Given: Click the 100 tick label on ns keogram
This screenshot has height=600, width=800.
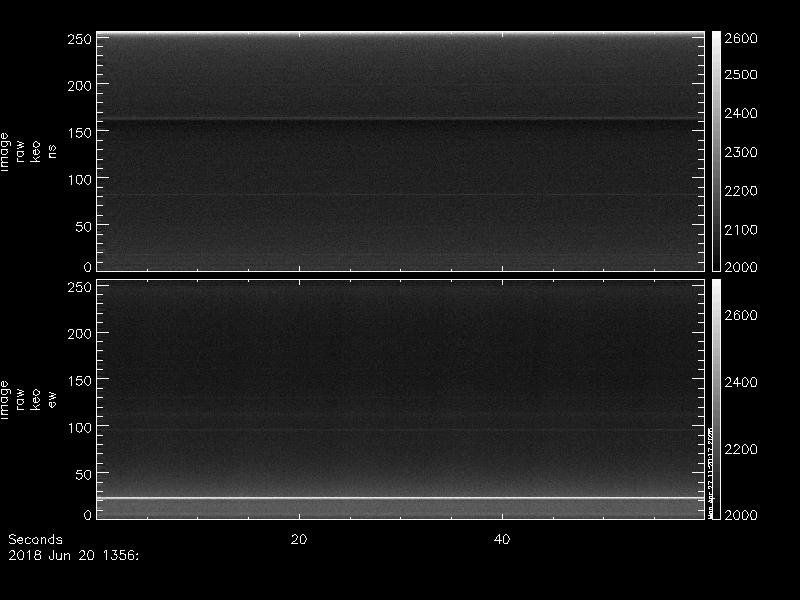Looking at the screenshot, I should 79,180.
